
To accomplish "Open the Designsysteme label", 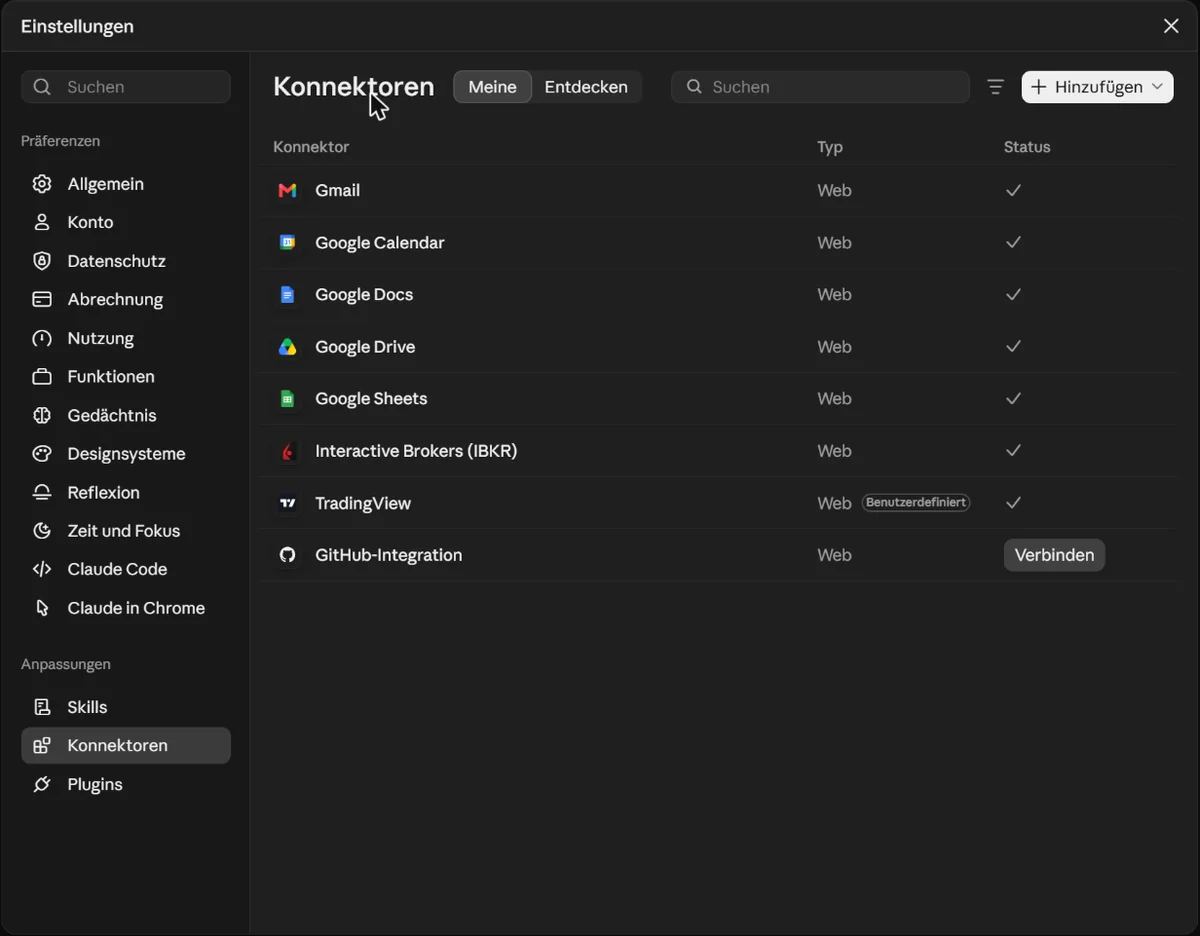I will point(126,454).
